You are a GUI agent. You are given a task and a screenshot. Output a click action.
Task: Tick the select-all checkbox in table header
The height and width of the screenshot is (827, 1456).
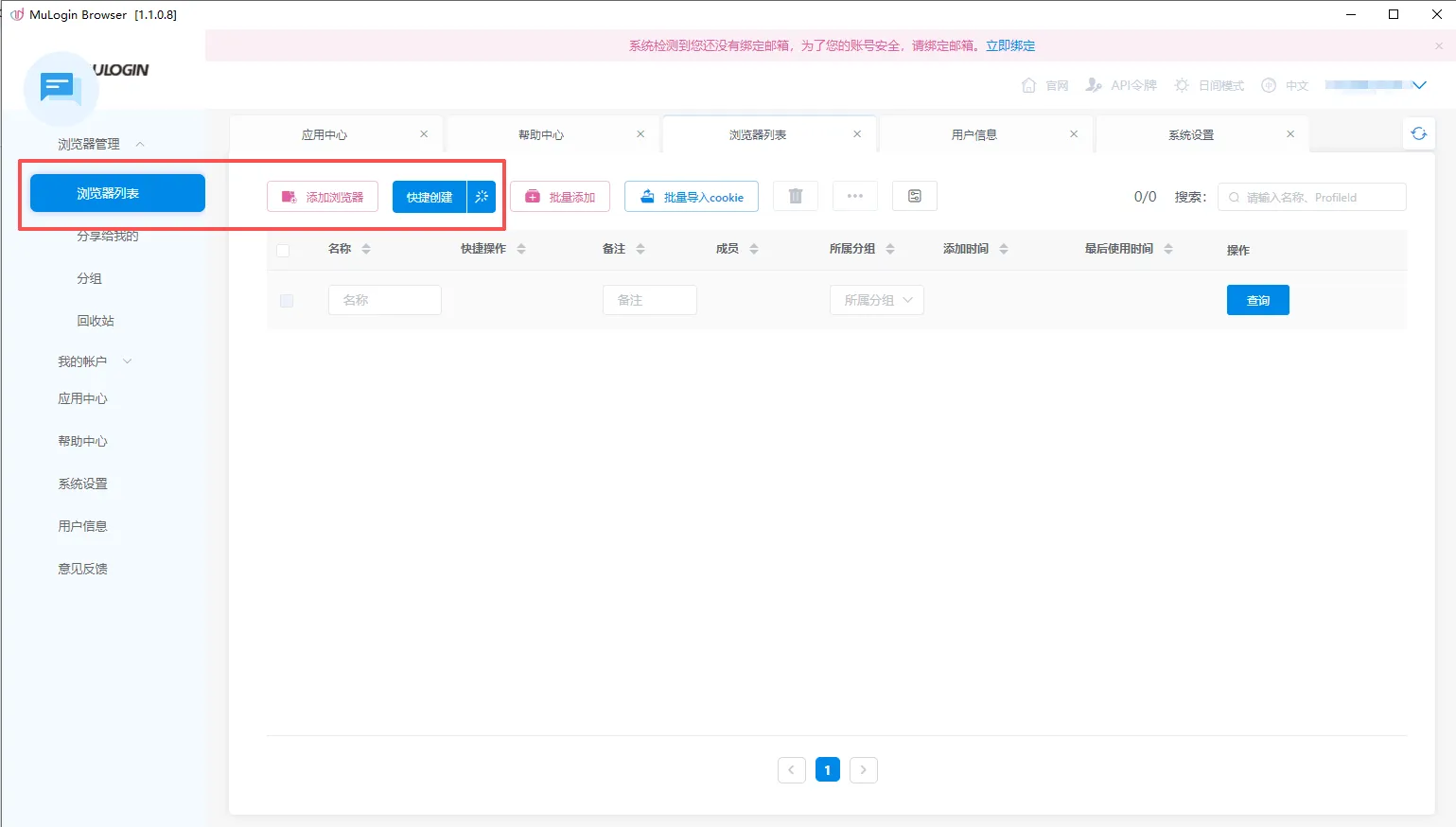(x=283, y=251)
